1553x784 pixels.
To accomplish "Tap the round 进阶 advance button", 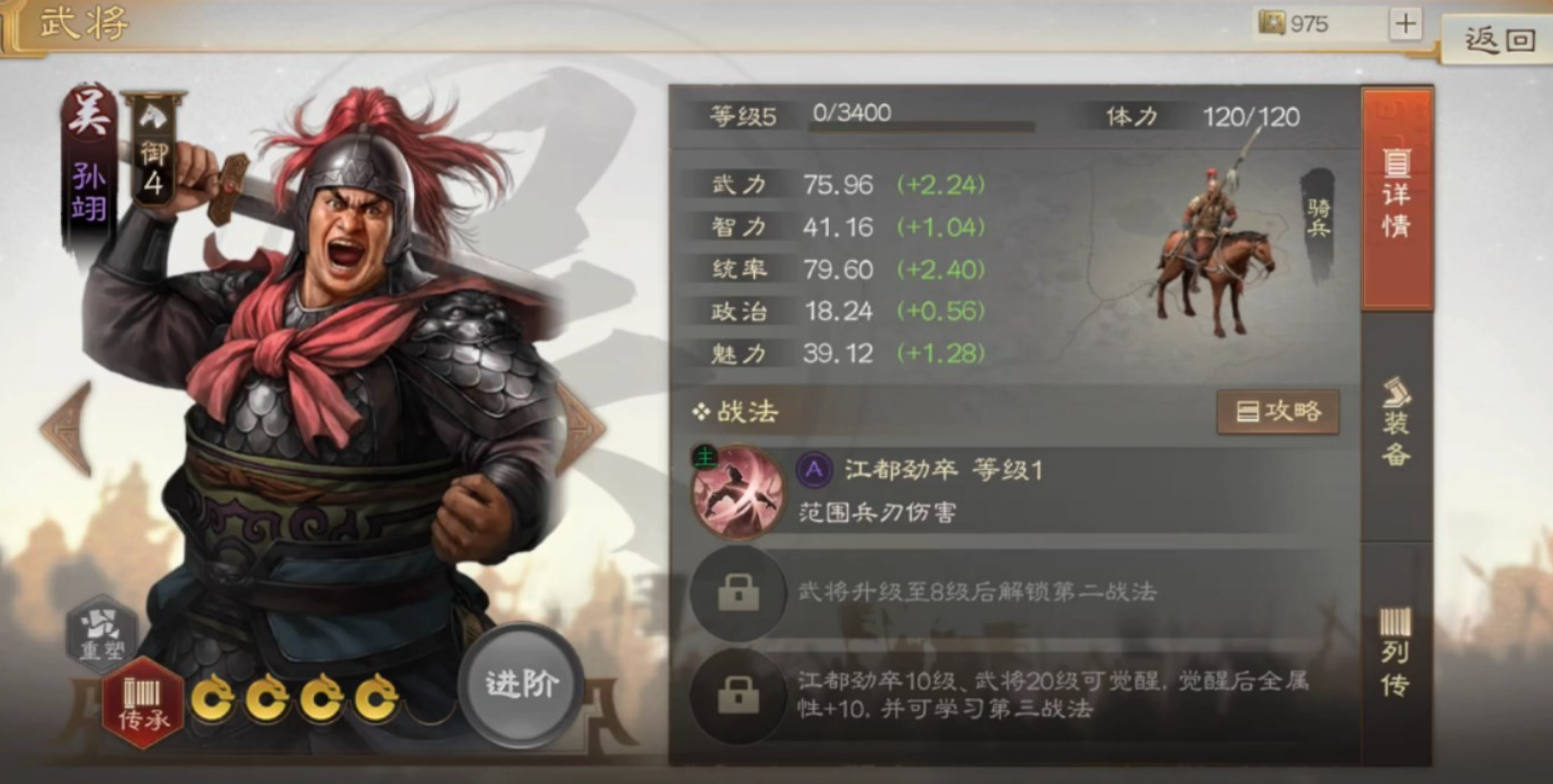I will (521, 685).
